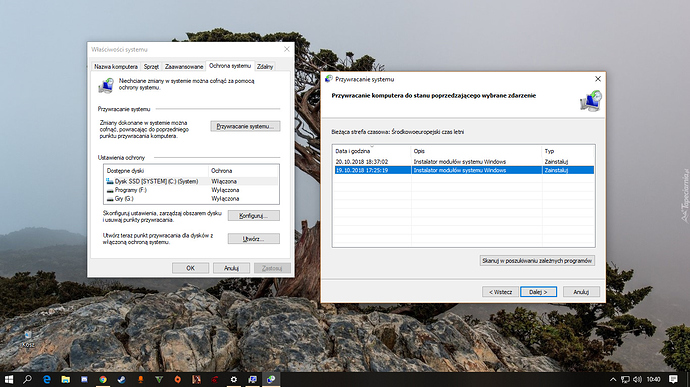
Task: Open Origin from the taskbar
Action: click(x=178, y=379)
